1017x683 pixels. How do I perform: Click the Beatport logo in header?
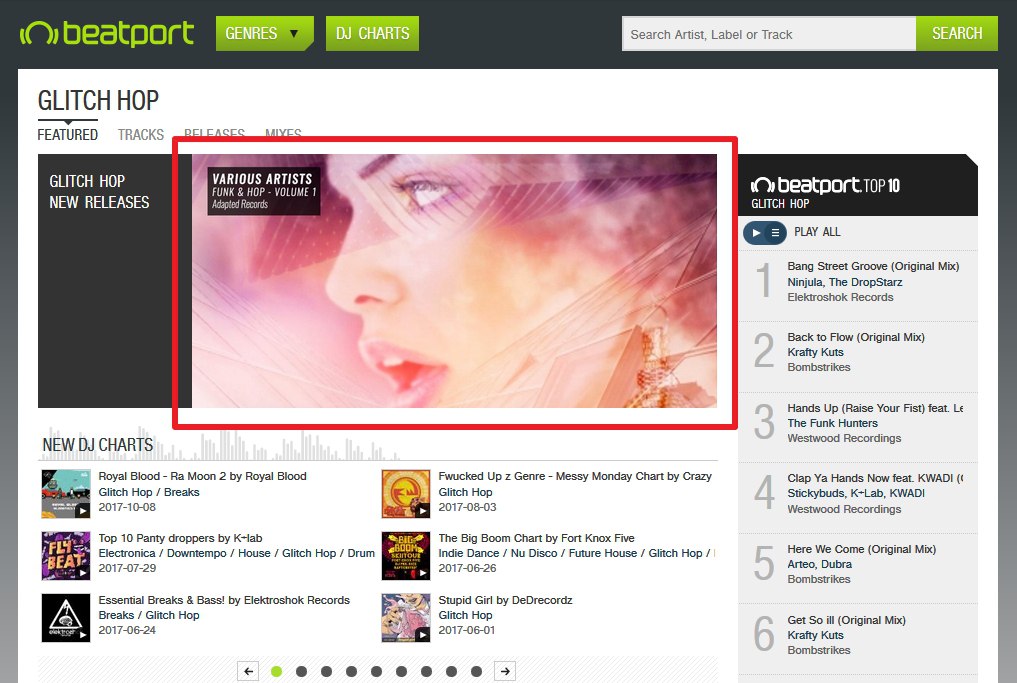point(107,34)
